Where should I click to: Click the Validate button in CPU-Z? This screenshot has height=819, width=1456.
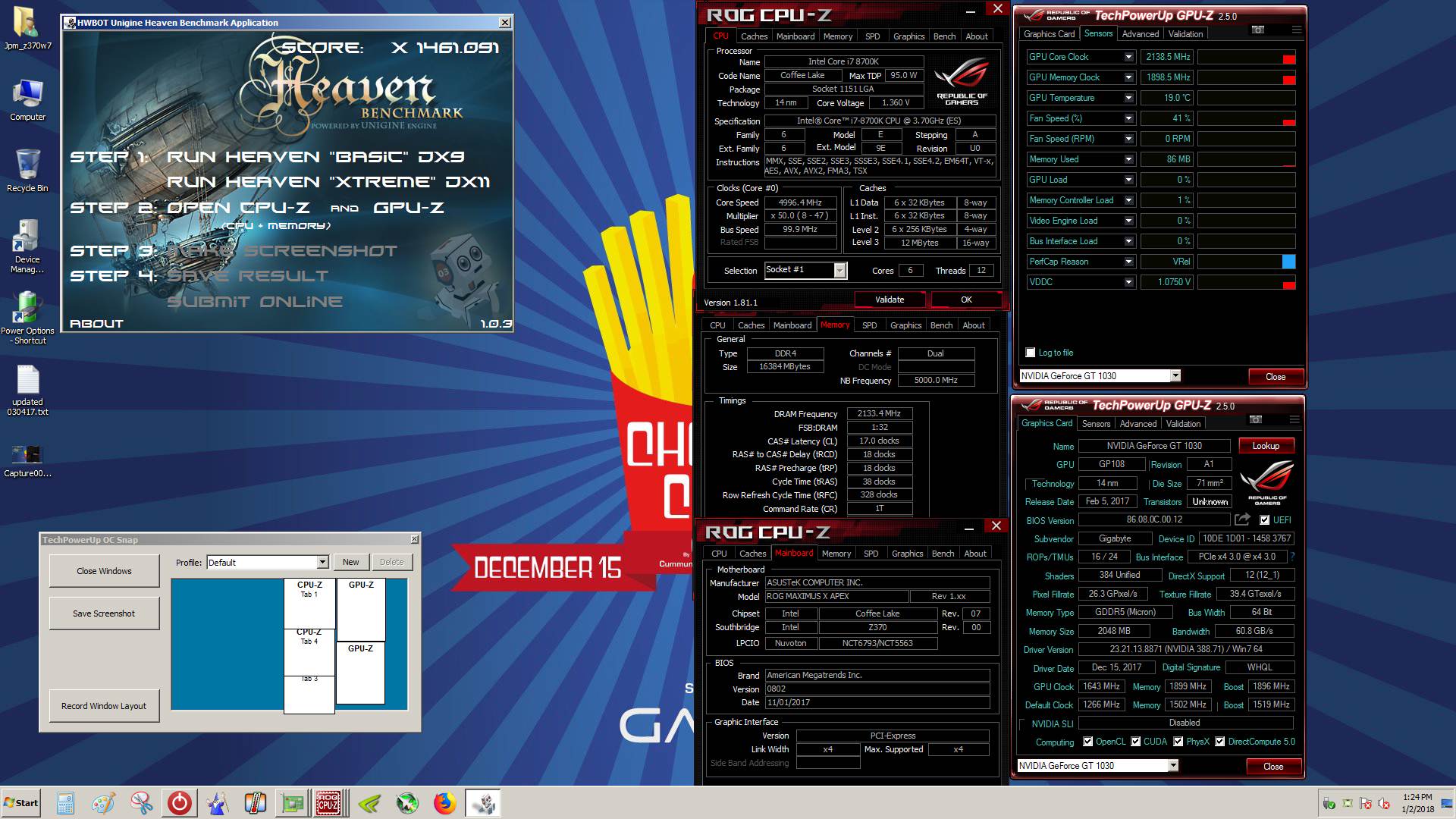(x=890, y=300)
